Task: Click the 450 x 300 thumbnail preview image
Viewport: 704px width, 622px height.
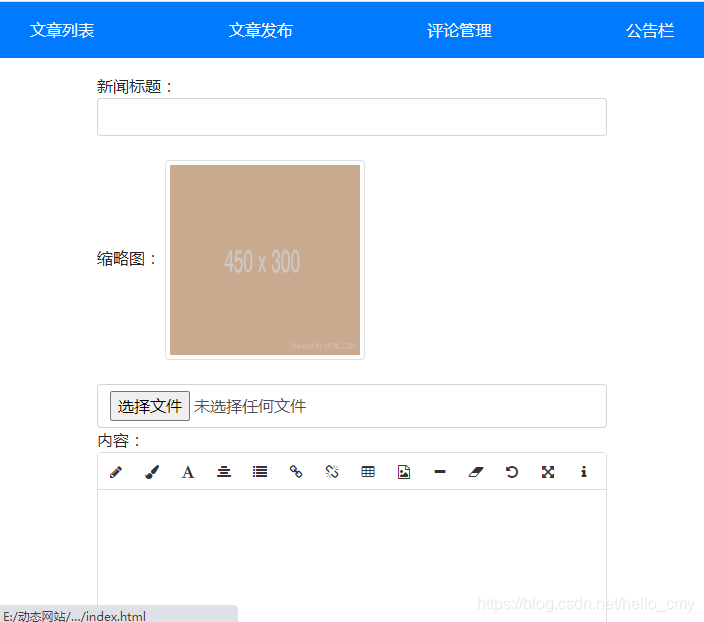Action: coord(265,260)
